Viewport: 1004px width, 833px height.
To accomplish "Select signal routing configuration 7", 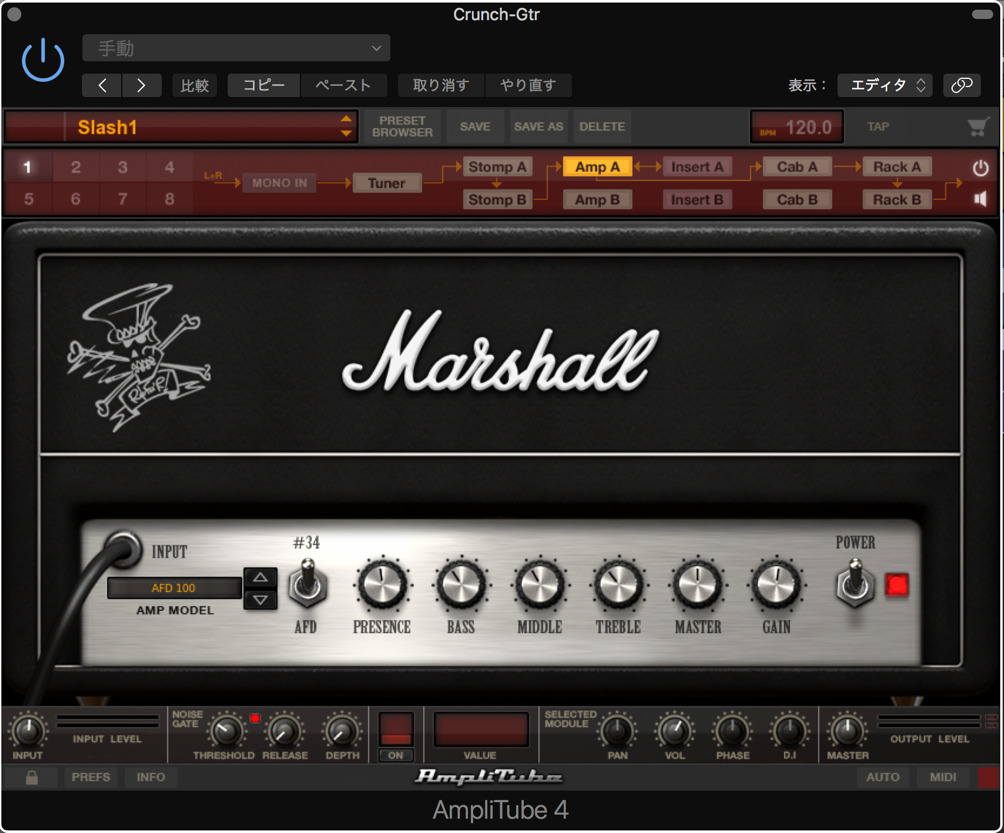I will [x=122, y=199].
